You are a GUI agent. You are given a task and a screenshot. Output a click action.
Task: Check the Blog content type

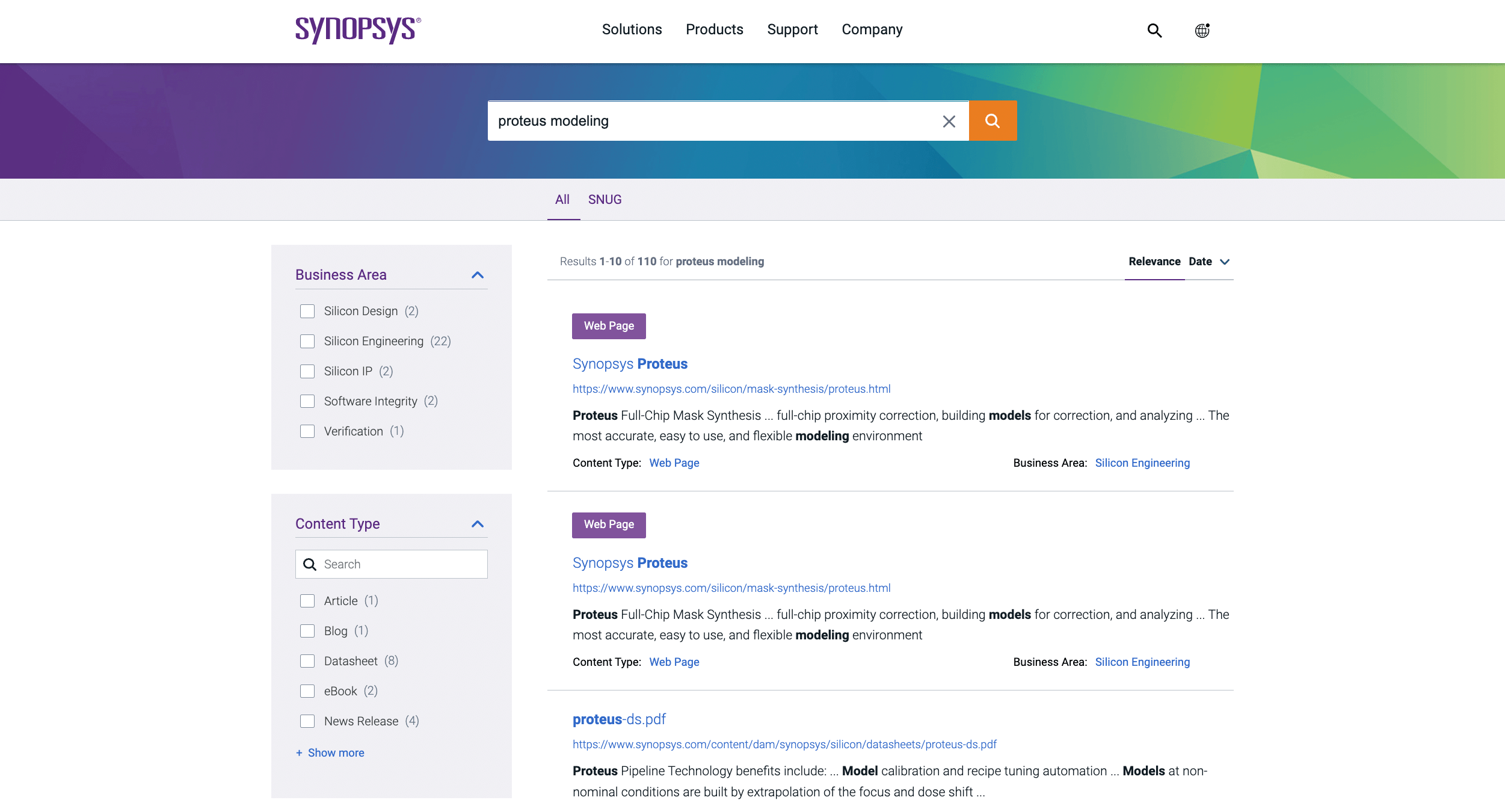click(x=307, y=631)
